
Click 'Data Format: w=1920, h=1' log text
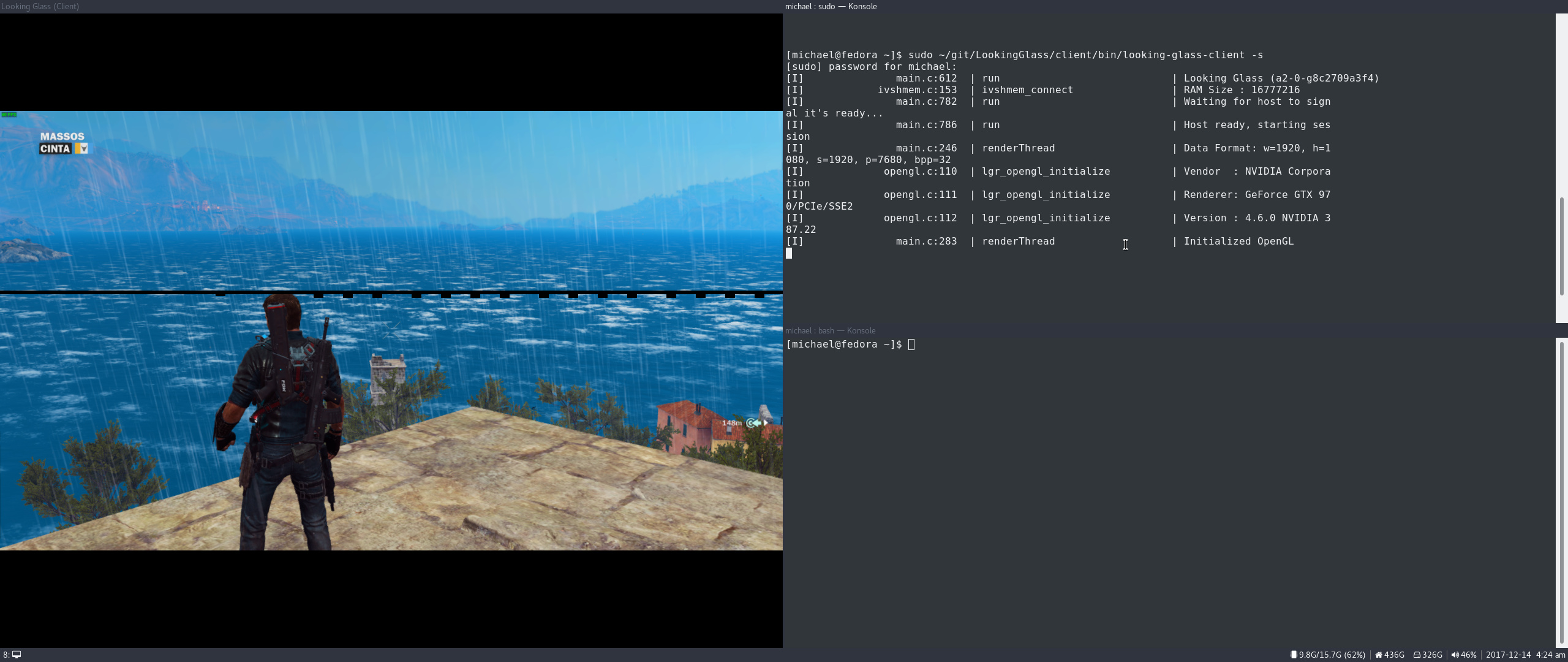pos(1257,148)
